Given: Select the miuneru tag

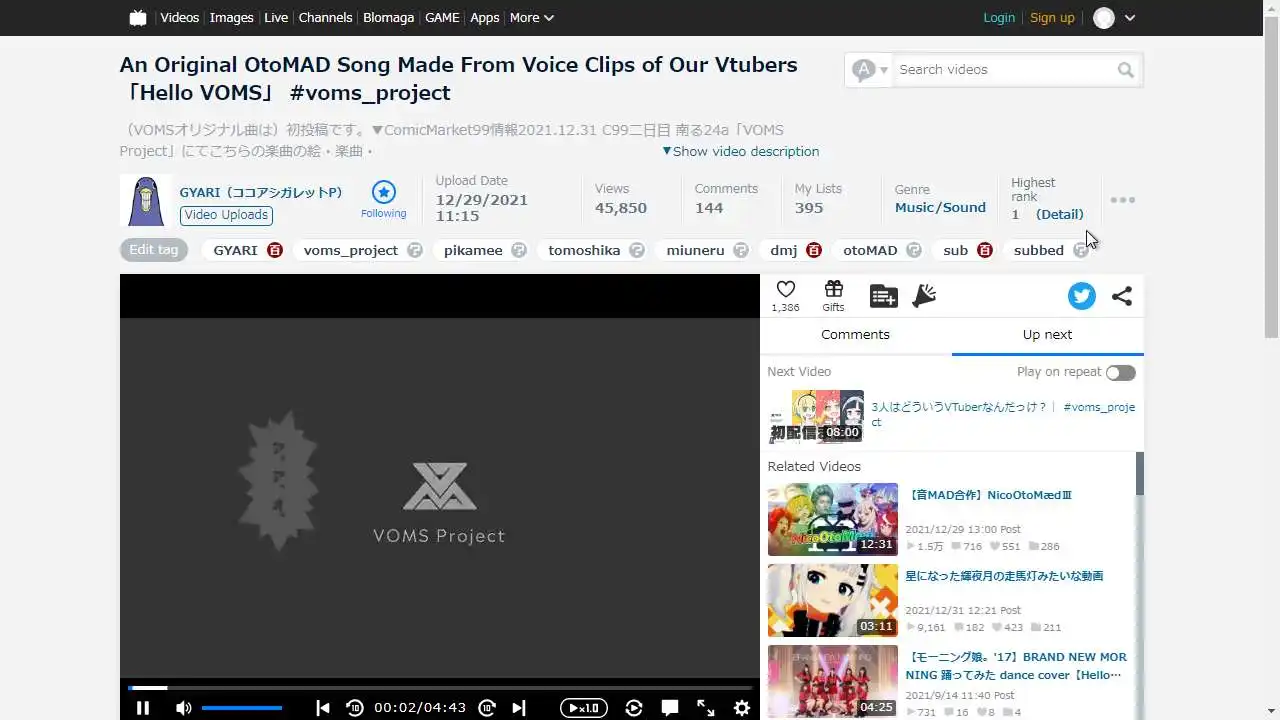Looking at the screenshot, I should [x=695, y=250].
